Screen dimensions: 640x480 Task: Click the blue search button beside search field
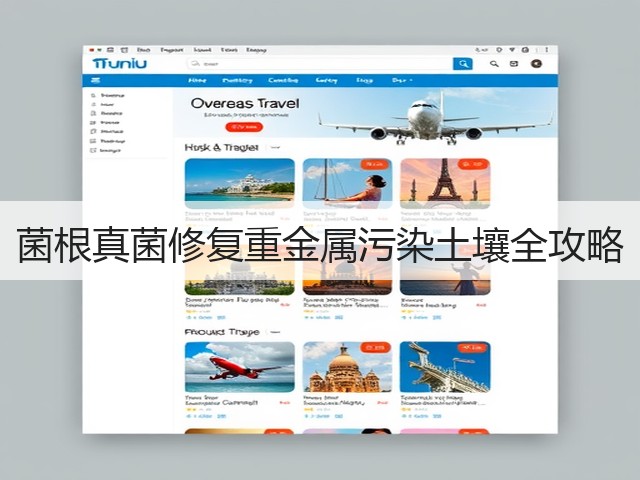pyautogui.click(x=463, y=64)
